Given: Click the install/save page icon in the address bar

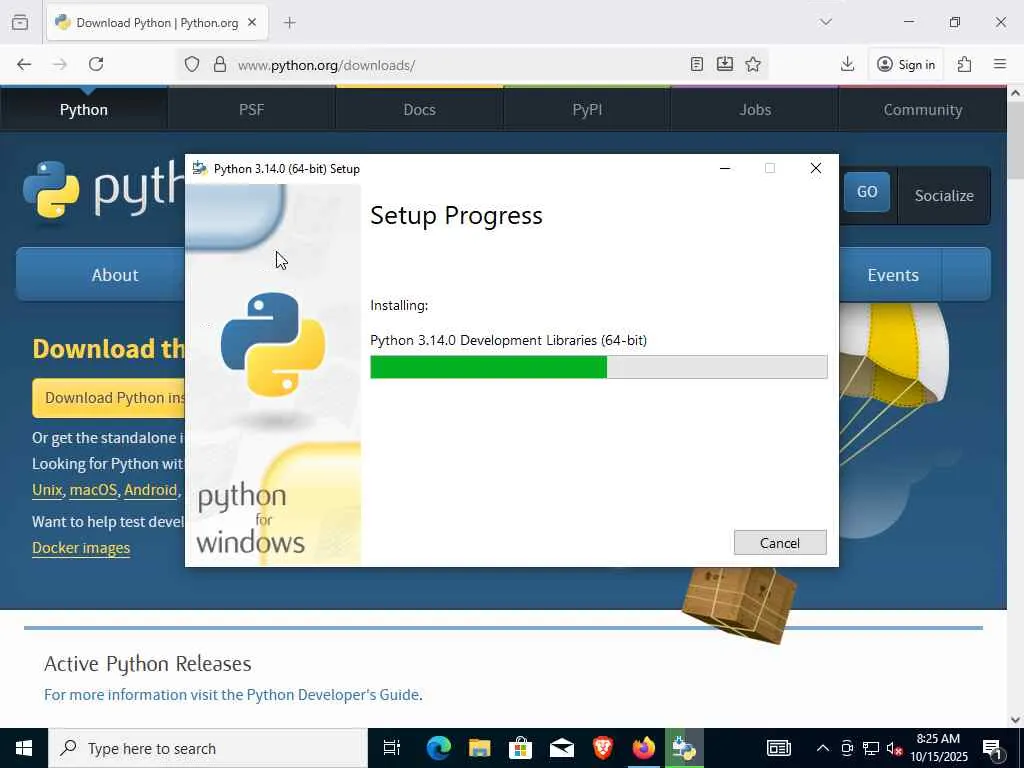Looking at the screenshot, I should (725, 64).
